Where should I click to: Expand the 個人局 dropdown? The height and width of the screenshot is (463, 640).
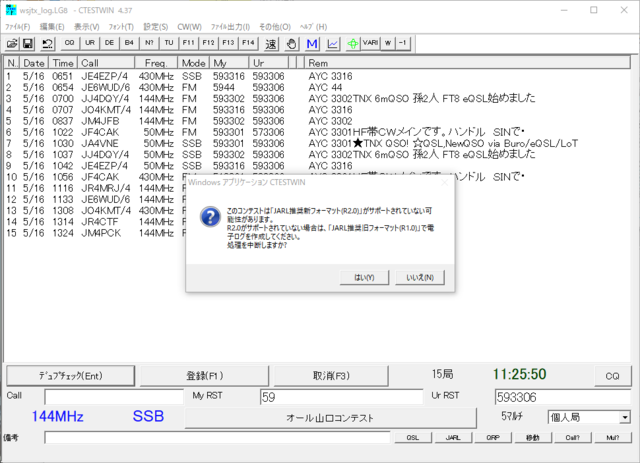[624, 417]
